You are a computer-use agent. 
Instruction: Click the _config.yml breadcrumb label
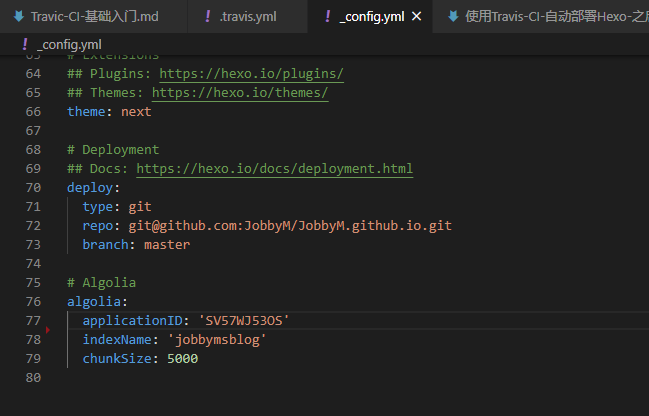(x=69, y=45)
